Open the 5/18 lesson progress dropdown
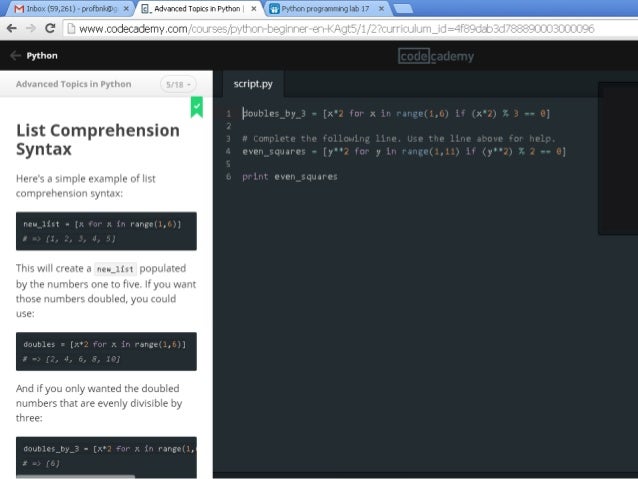The image size is (638, 479). (178, 84)
